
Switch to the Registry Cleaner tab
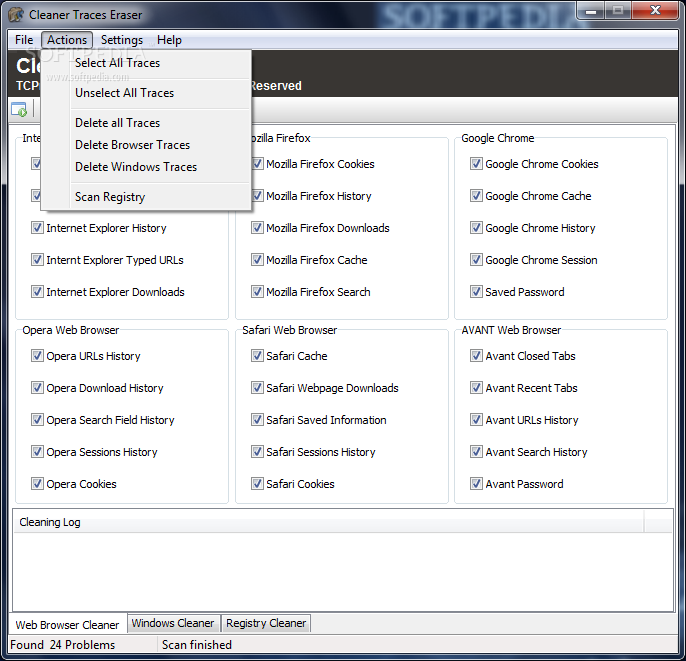(266, 623)
